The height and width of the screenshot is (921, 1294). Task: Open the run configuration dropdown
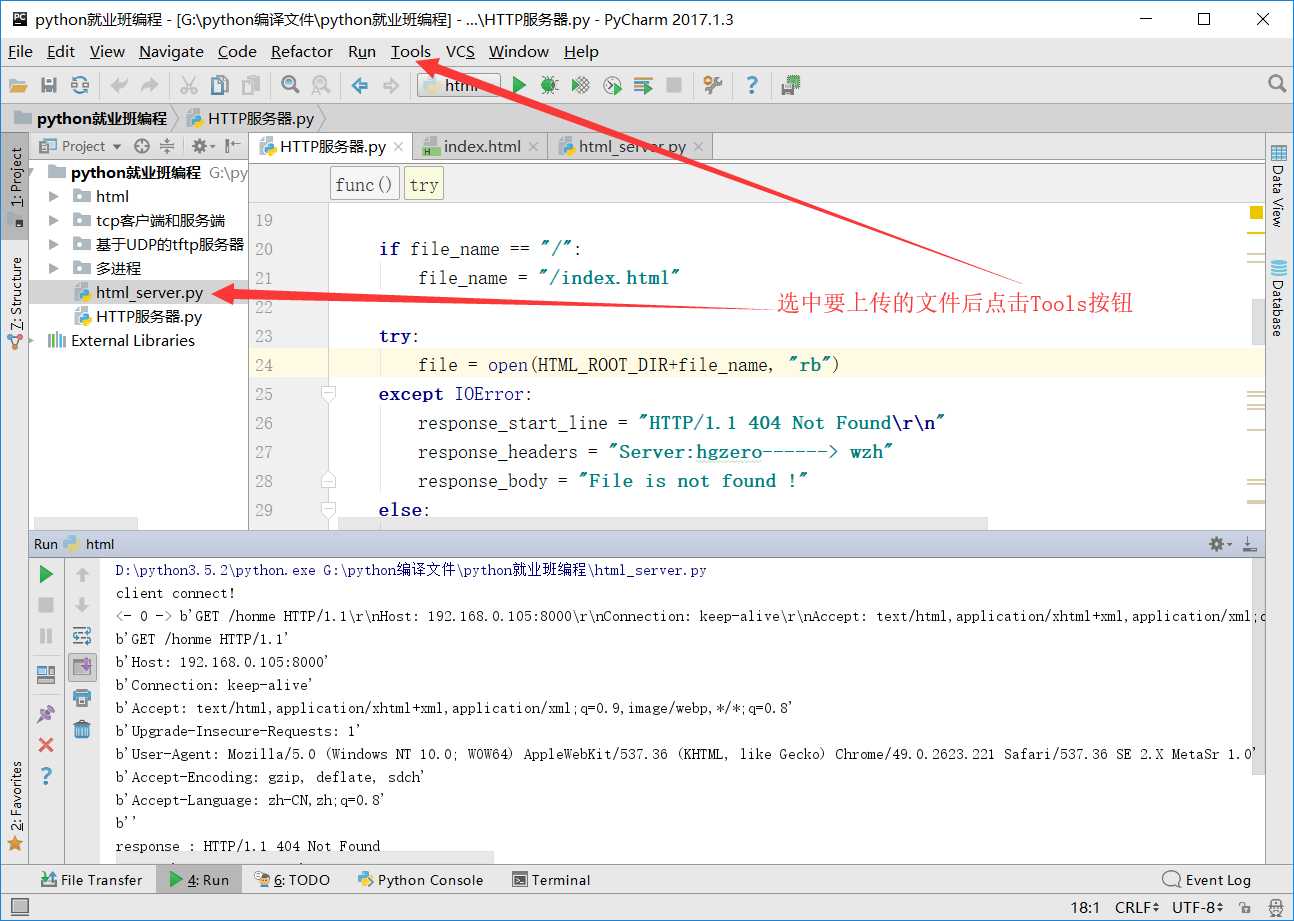click(x=459, y=86)
